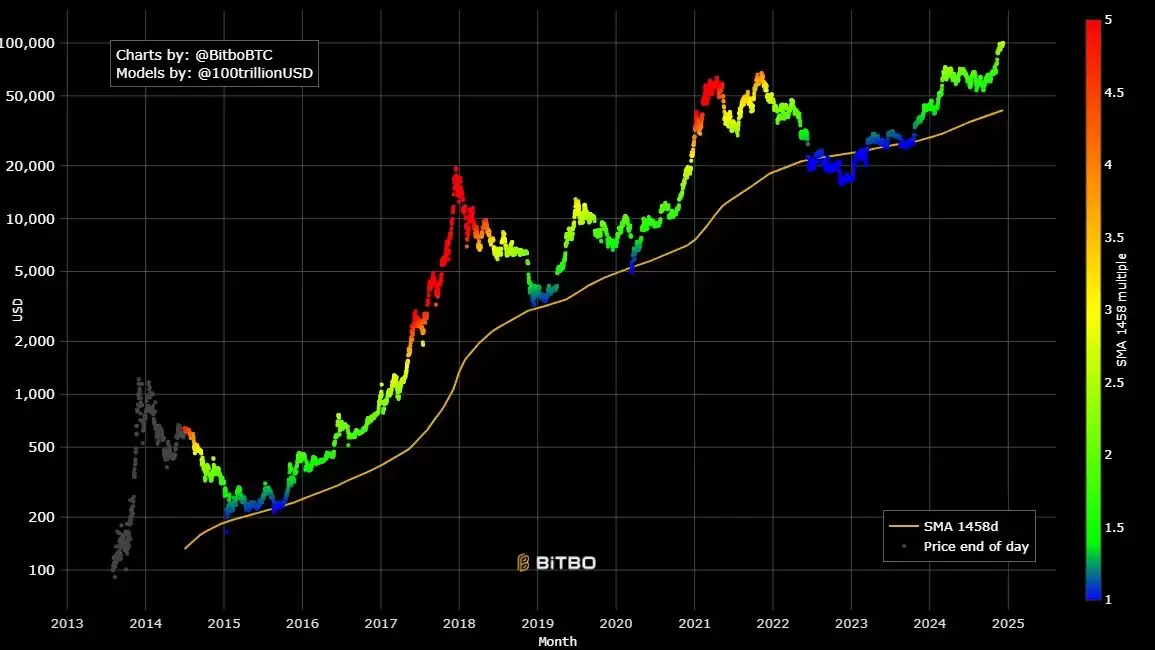The width and height of the screenshot is (1155, 650).
Task: Click the Month x-axis title
Action: coord(557,641)
